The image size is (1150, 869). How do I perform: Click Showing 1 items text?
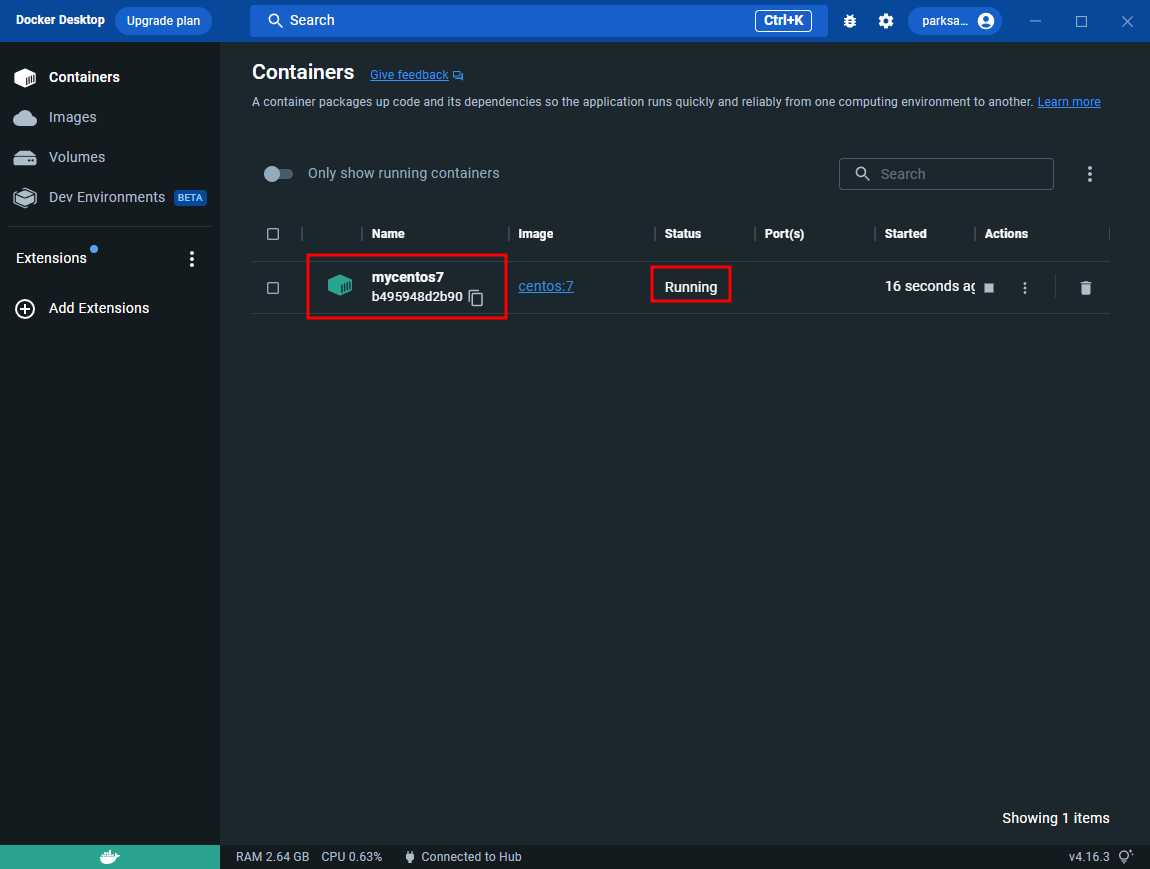[x=1055, y=818]
